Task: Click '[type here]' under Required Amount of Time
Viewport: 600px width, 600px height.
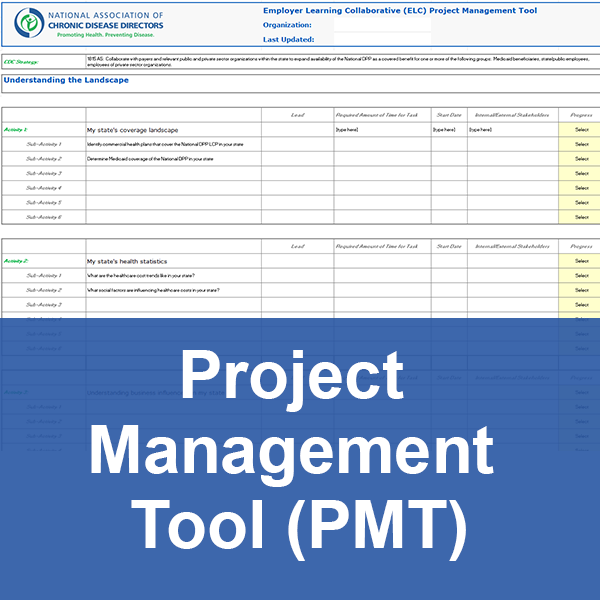Action: point(347,130)
